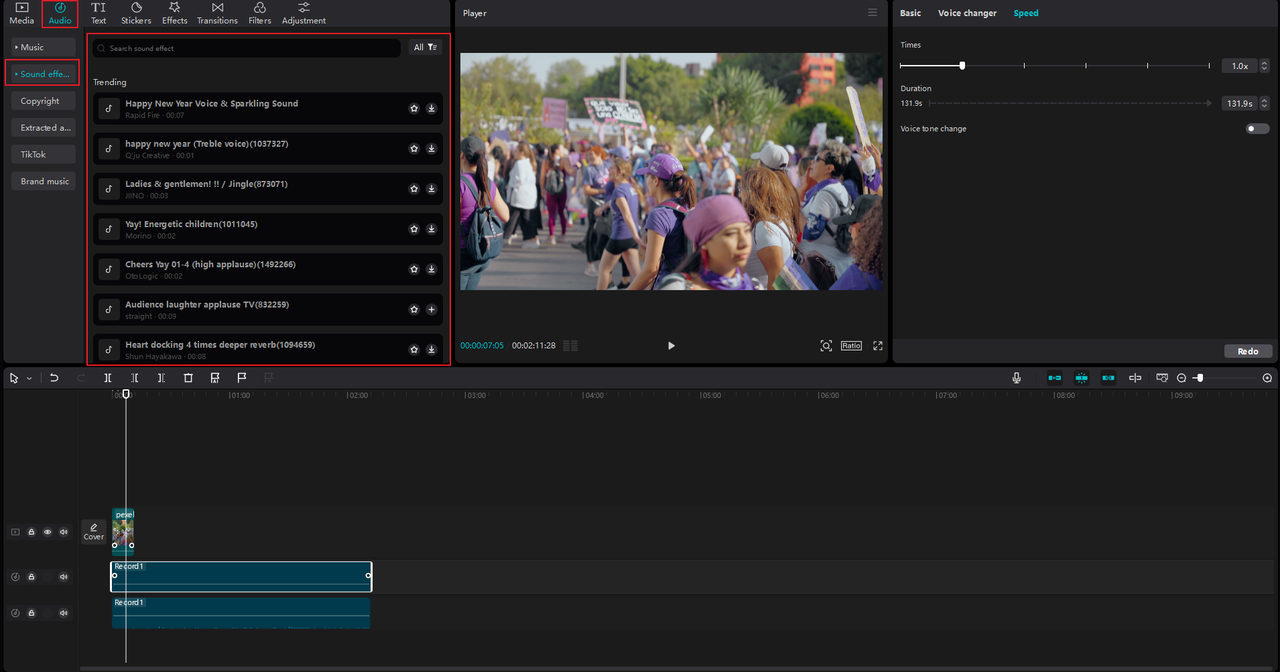Adjust the speed Times slider handle
The image size is (1280, 672).
(962, 65)
